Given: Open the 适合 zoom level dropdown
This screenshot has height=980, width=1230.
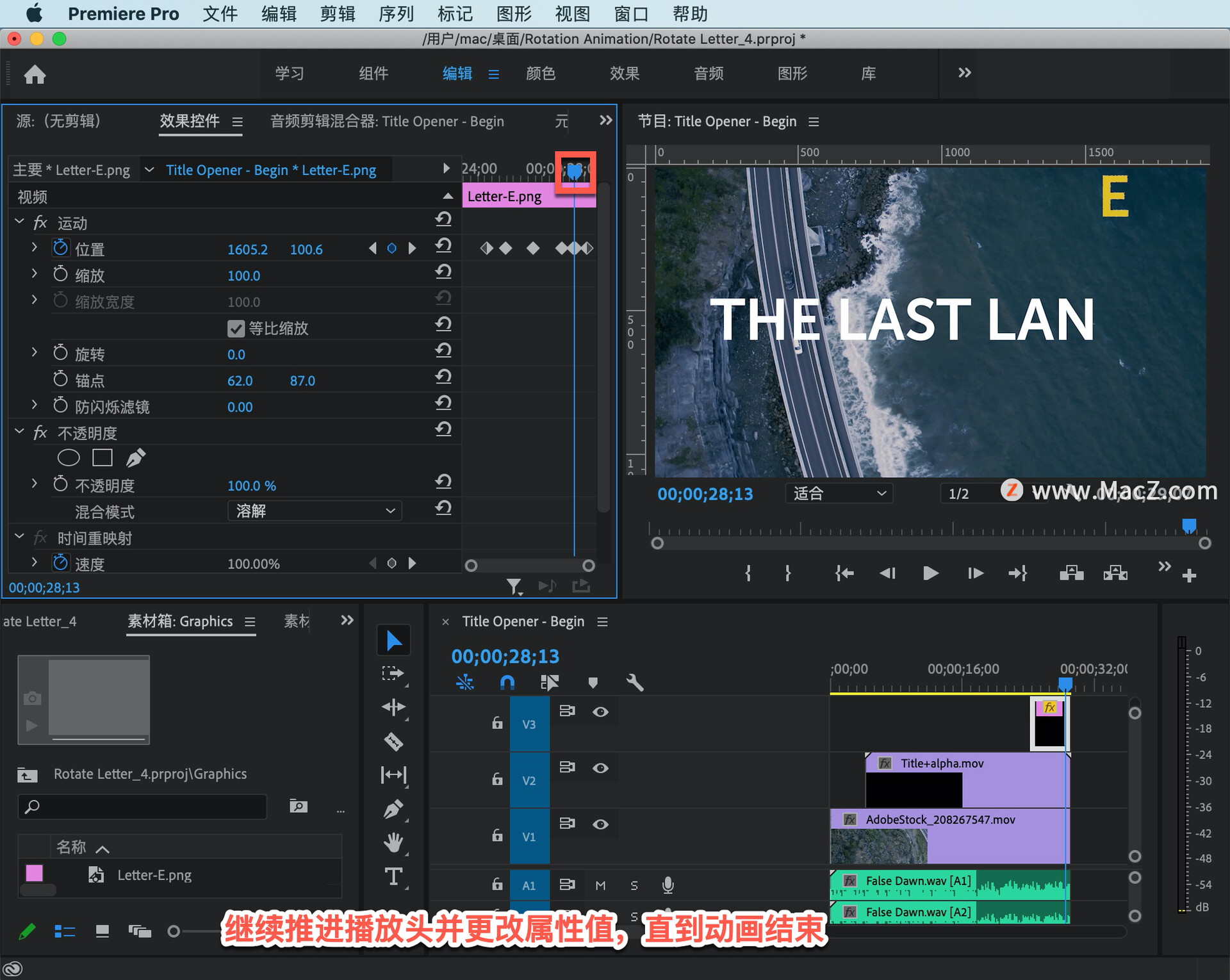Looking at the screenshot, I should click(x=838, y=493).
